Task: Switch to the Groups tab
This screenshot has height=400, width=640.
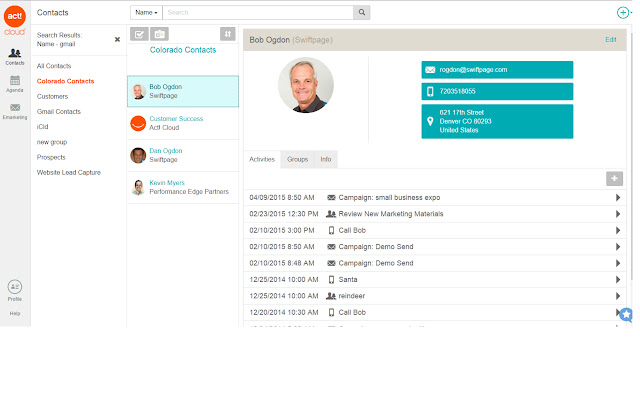Action: (x=298, y=159)
